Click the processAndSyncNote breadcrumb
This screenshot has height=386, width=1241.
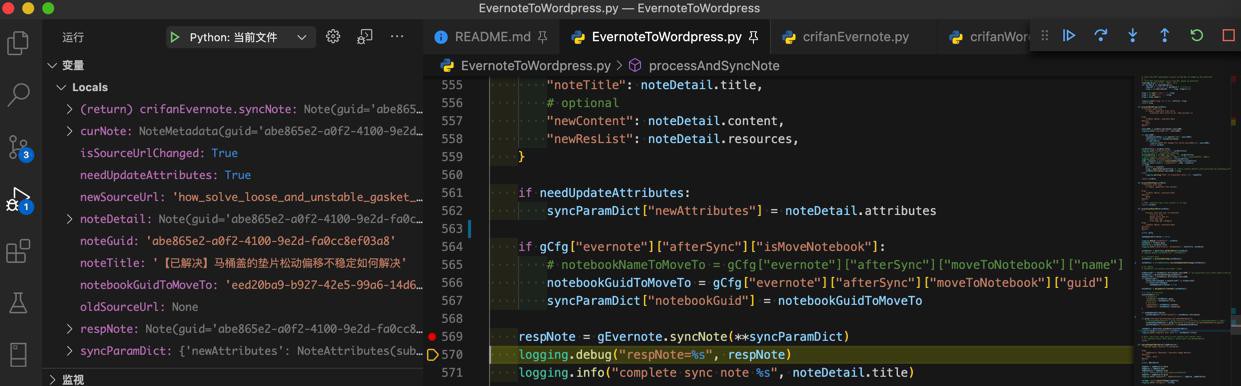(x=714, y=66)
